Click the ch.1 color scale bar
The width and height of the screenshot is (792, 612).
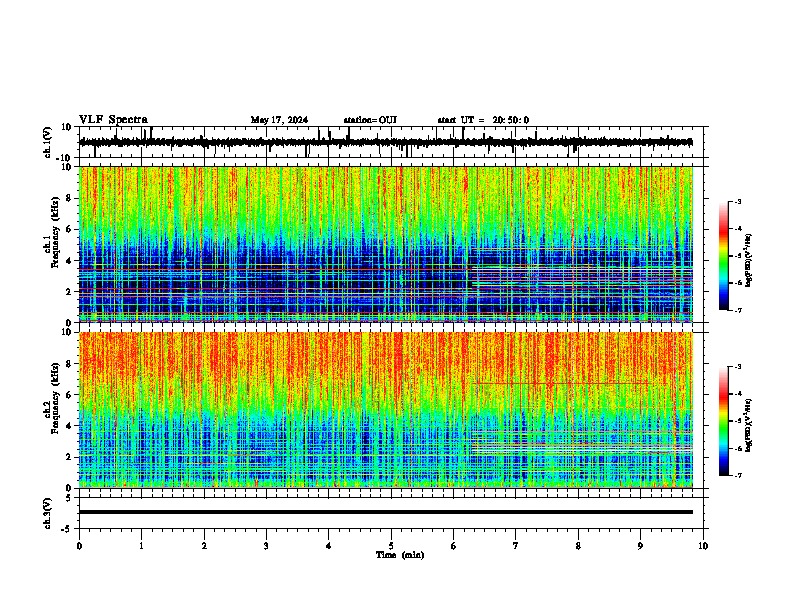[724, 256]
